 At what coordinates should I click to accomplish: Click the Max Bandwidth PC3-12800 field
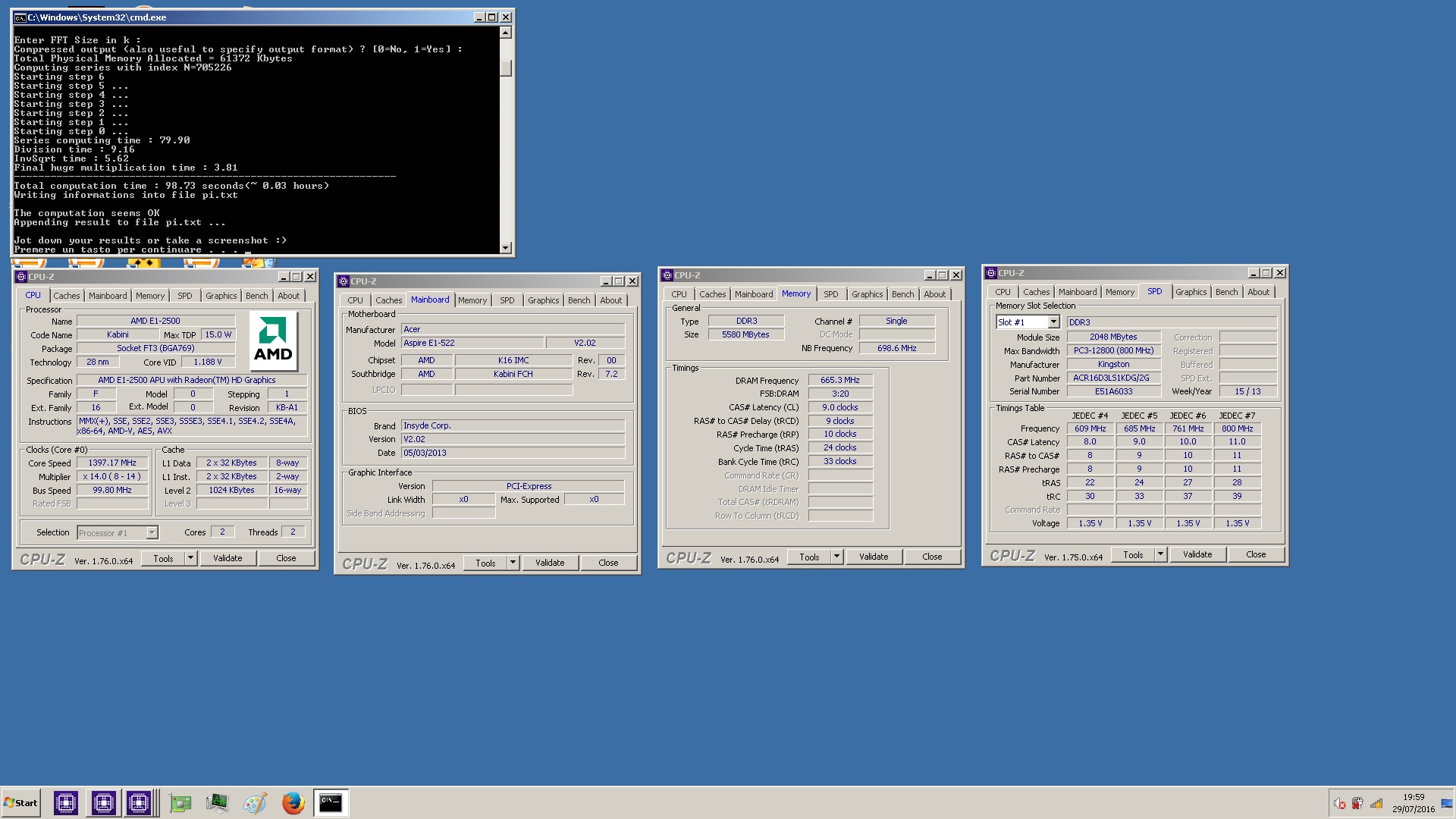point(1114,351)
